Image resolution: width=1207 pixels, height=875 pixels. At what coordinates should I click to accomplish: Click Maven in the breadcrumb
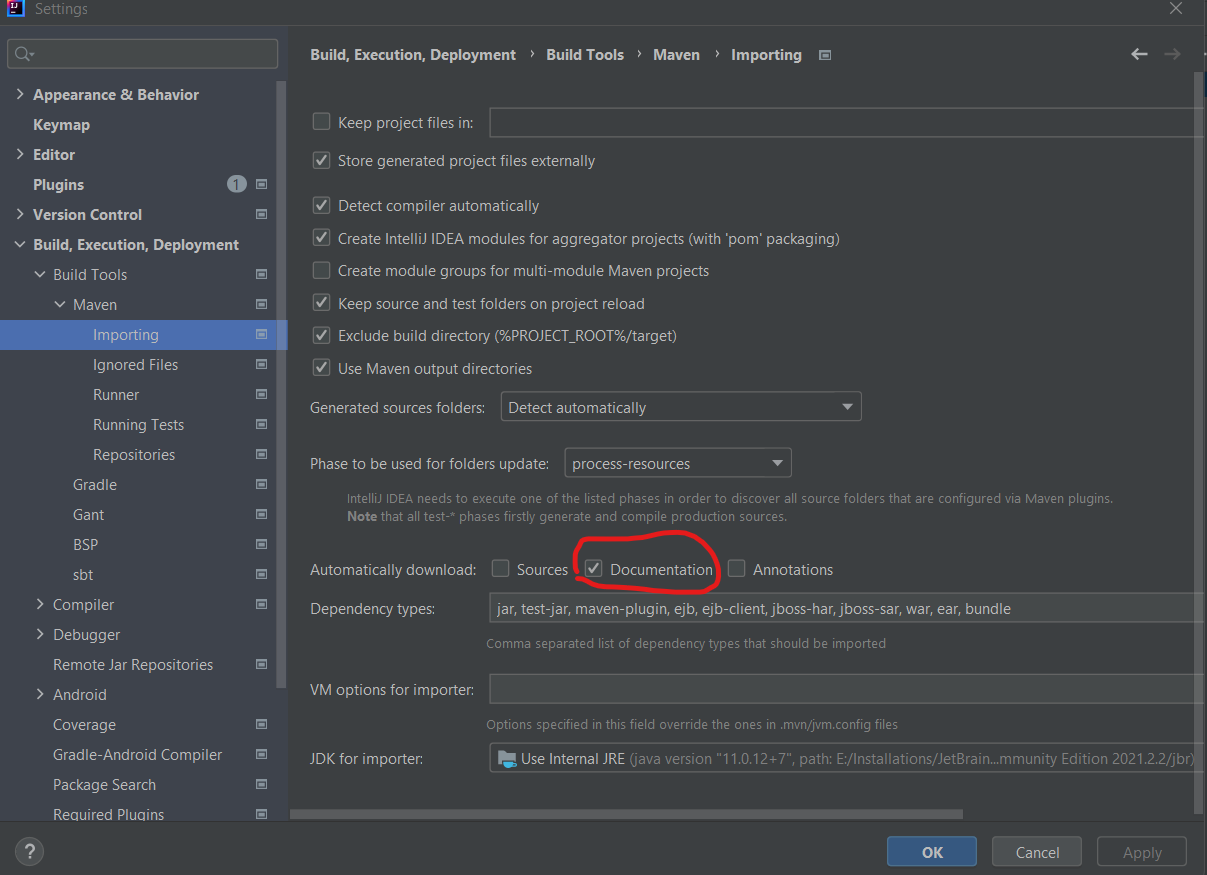point(677,55)
